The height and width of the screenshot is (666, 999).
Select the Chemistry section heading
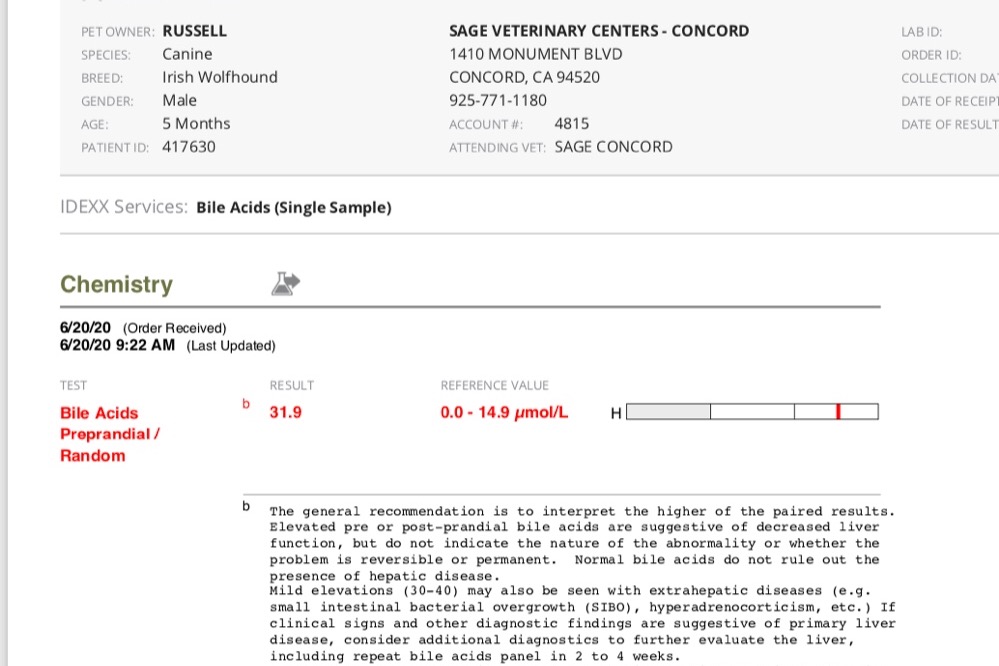[x=116, y=284]
